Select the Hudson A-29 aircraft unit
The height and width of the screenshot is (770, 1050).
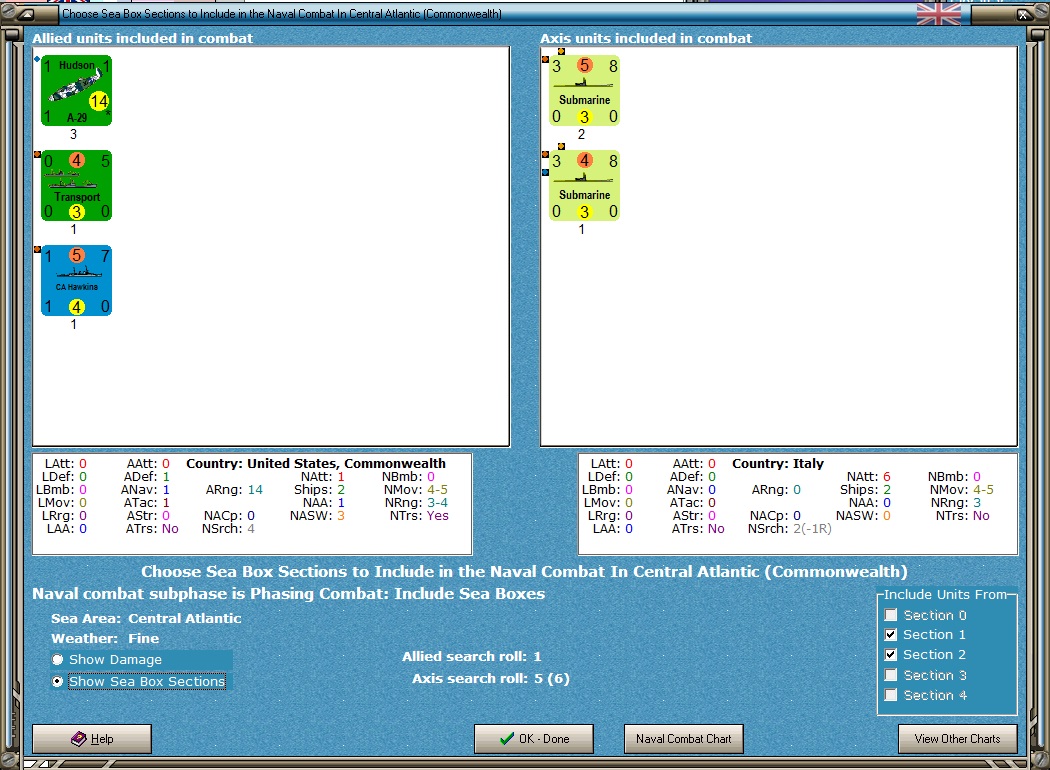tap(76, 90)
